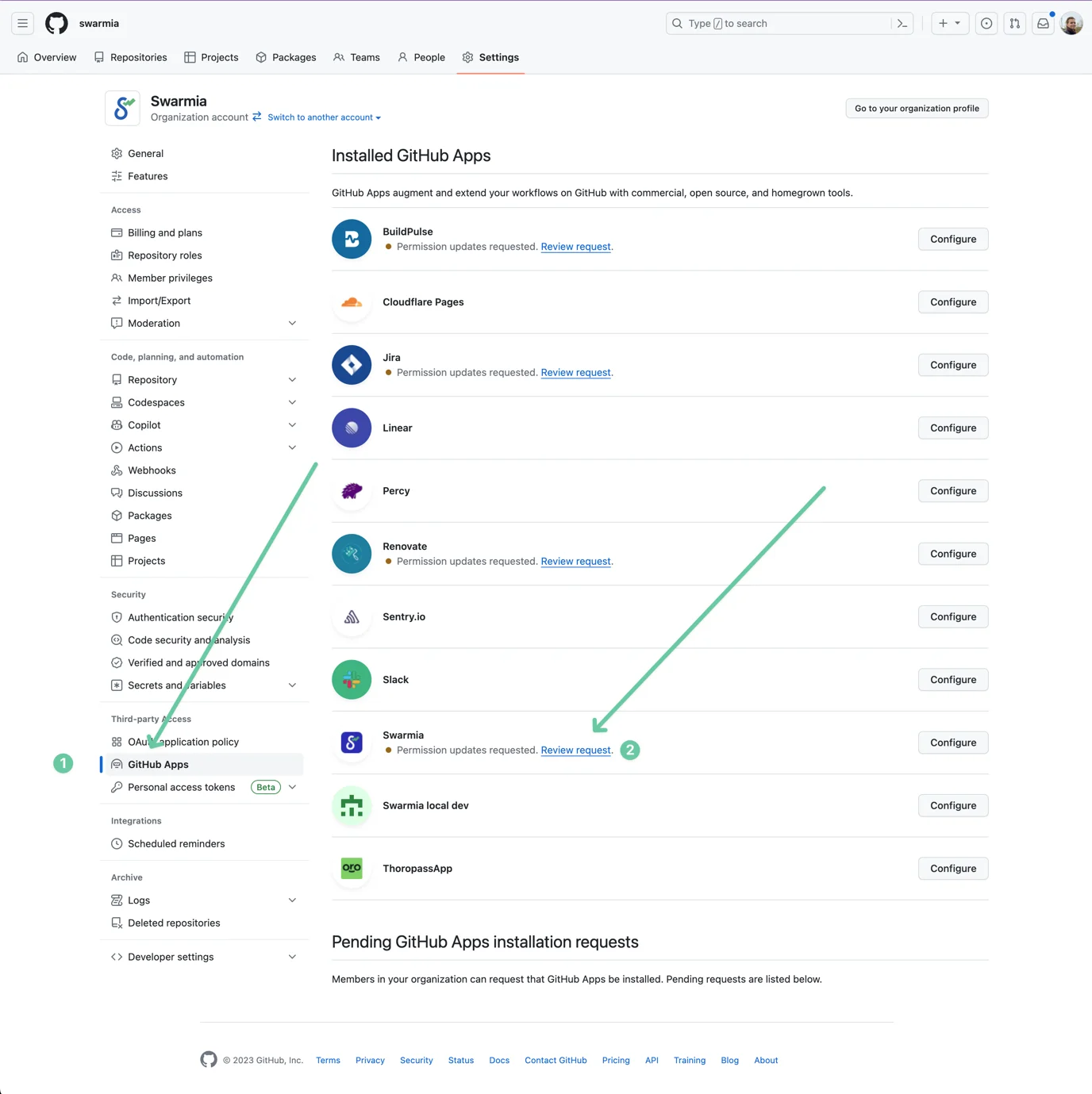1092x1094 pixels.
Task: Open user avatar menu in top right
Action: coord(1071,24)
